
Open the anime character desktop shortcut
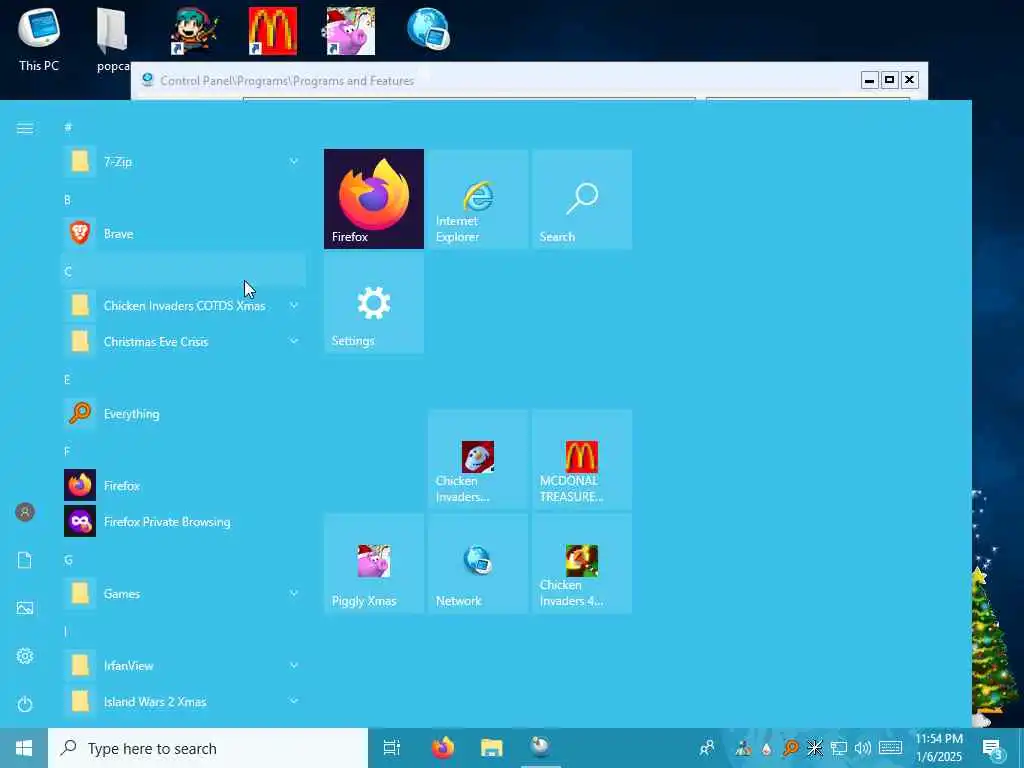pos(194,31)
